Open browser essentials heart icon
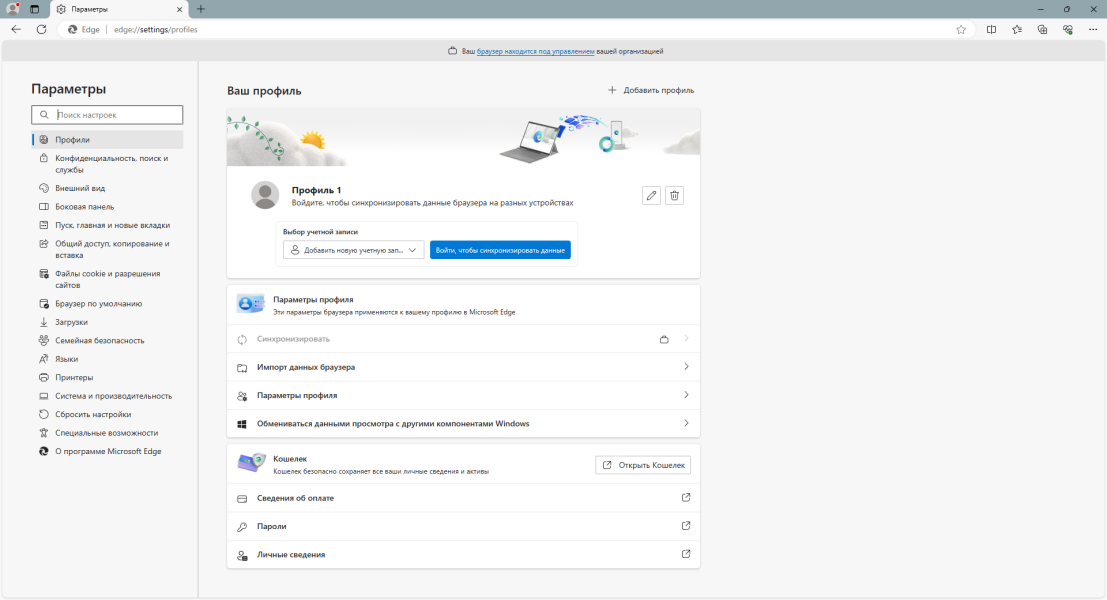Image resolution: width=1107 pixels, height=600 pixels. (1067, 30)
